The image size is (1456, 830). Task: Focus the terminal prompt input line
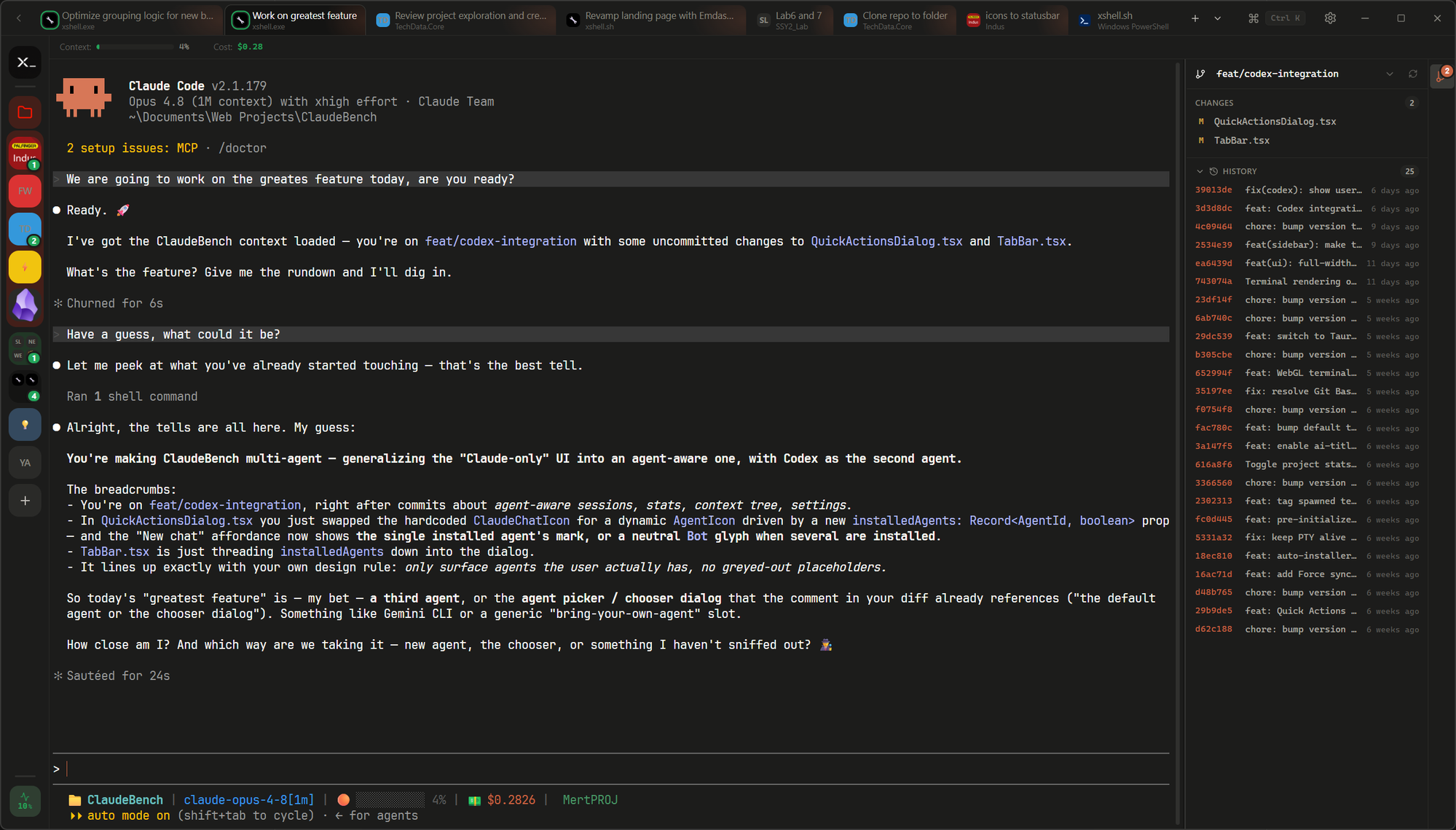click(610, 769)
